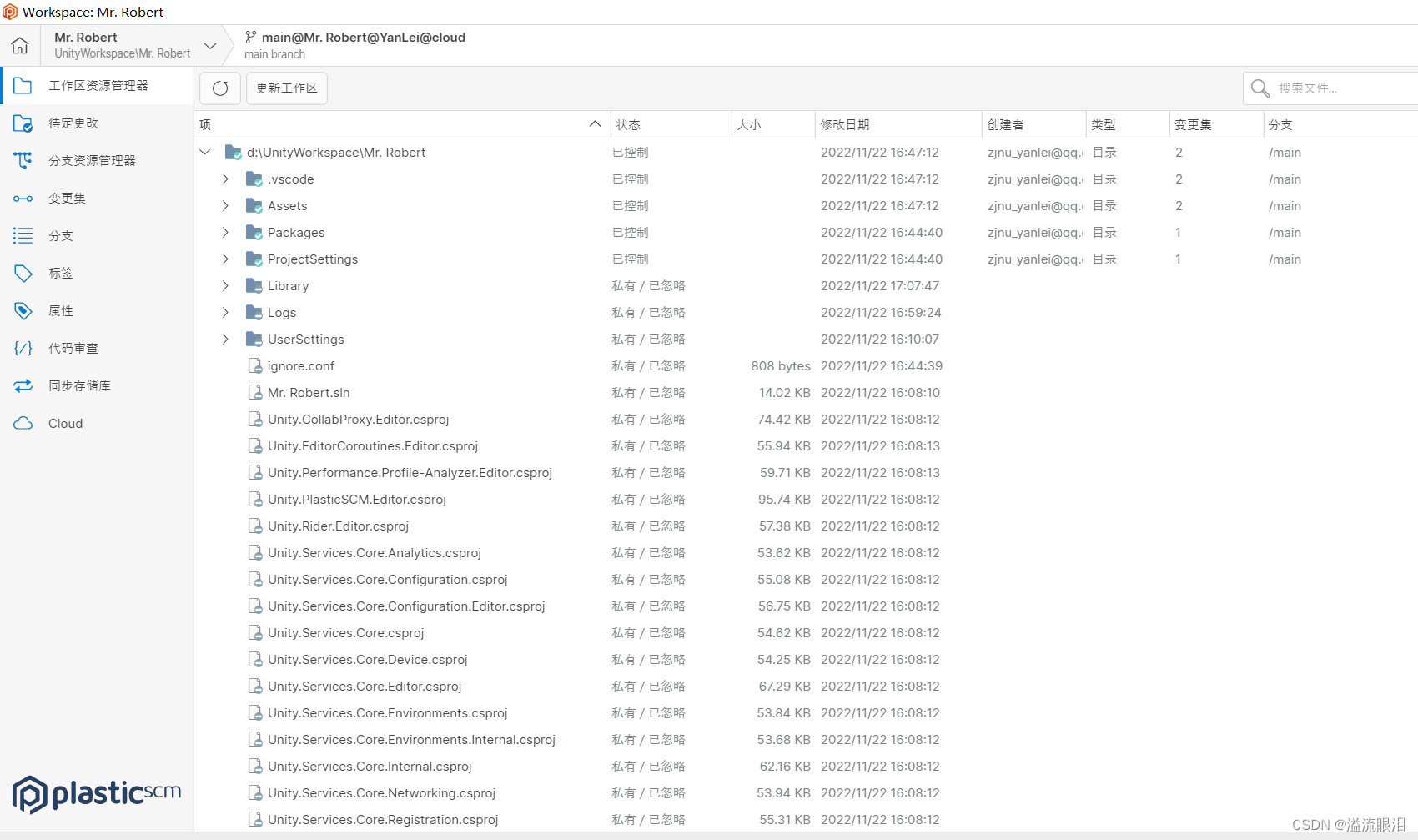The height and width of the screenshot is (840, 1418).
Task: Select Unity.Services.Core.Environments.Internal.csproj file name
Action: [411, 740]
